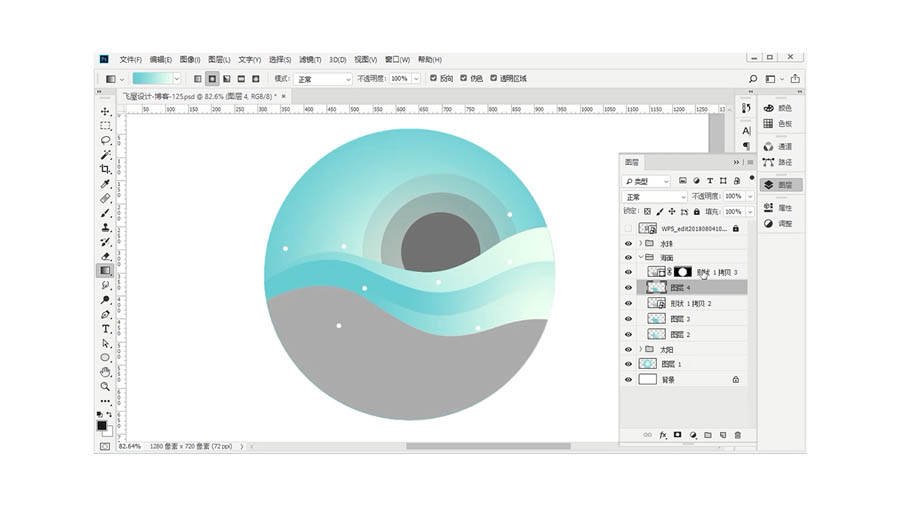Click the foreground color swatch
Image resolution: width=900 pixels, height=506 pixels.
tap(102, 425)
